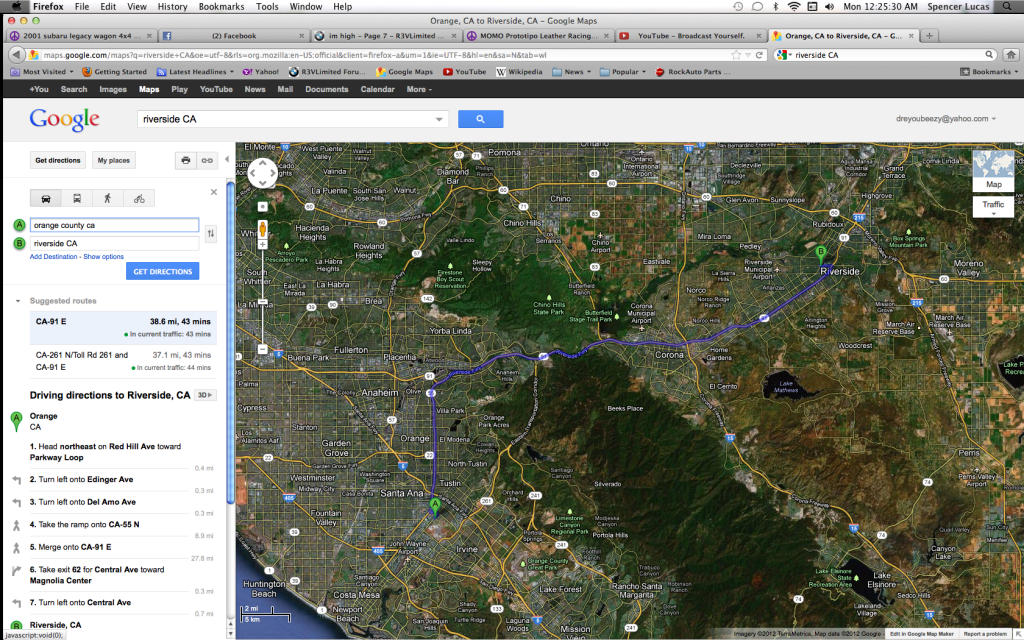Select the walking directions mode icon
The height and width of the screenshot is (640, 1024).
pyautogui.click(x=108, y=199)
